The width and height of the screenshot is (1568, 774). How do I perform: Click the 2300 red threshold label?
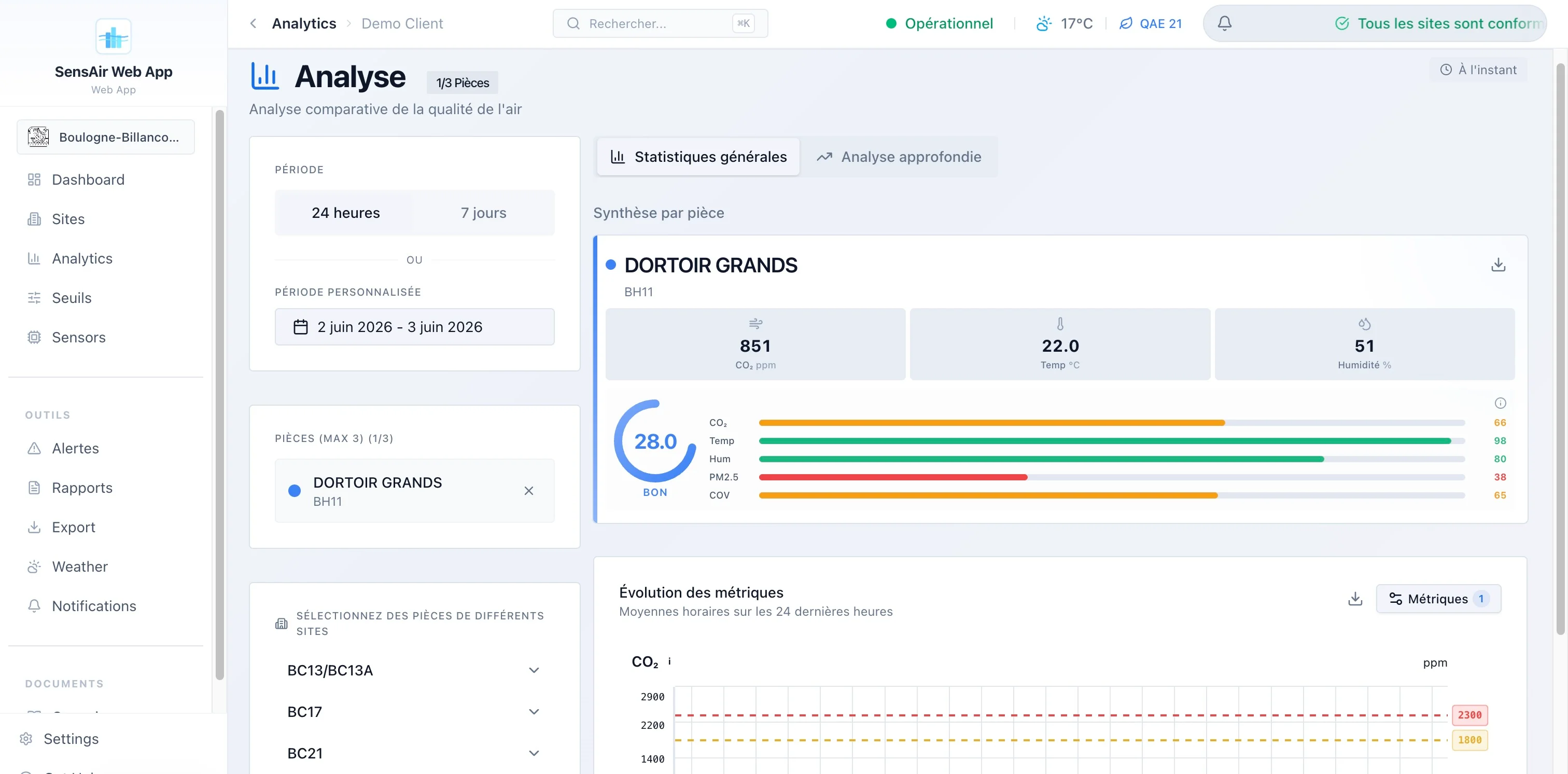point(1469,715)
